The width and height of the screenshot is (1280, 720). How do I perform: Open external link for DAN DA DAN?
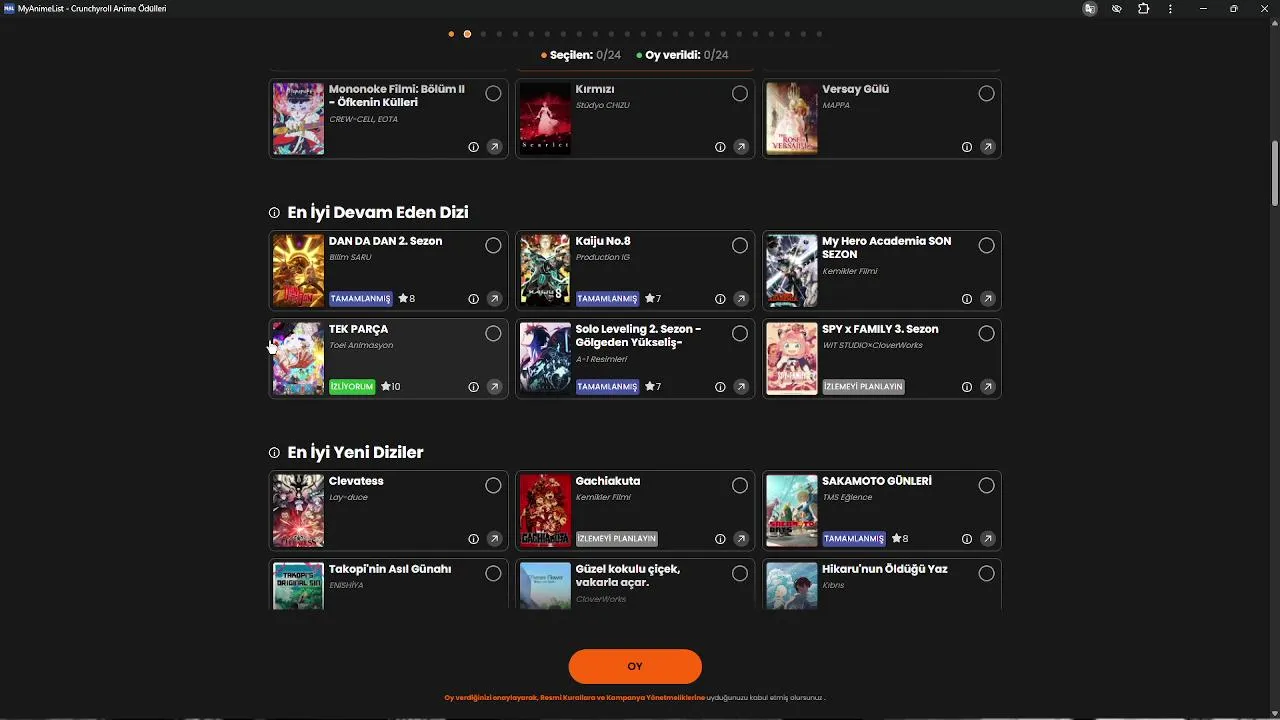pos(494,299)
